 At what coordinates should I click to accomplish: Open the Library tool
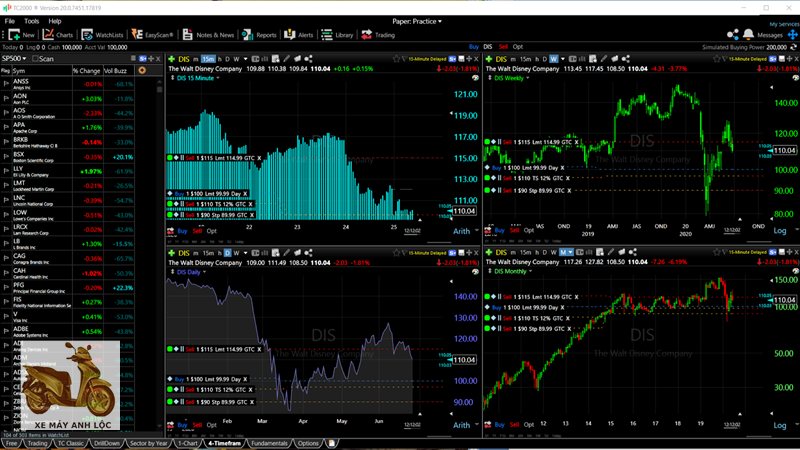pos(337,35)
